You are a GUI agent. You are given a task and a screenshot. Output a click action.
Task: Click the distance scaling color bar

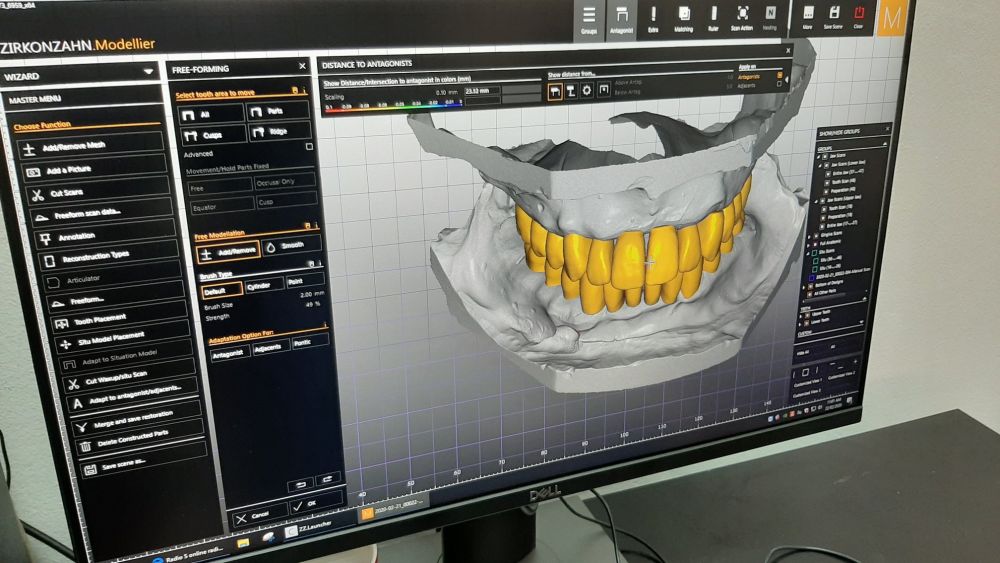tap(392, 108)
